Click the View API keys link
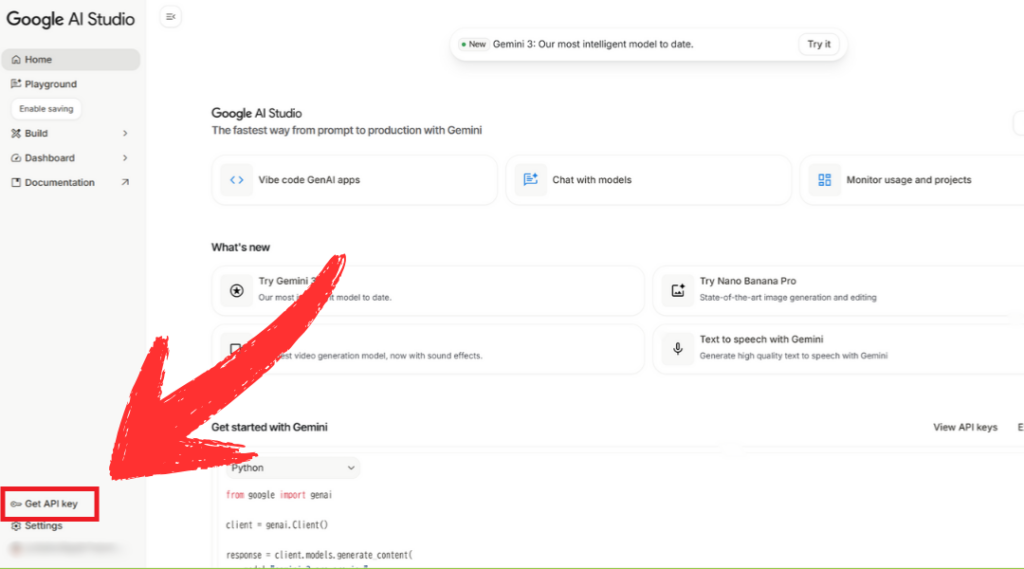 click(965, 427)
